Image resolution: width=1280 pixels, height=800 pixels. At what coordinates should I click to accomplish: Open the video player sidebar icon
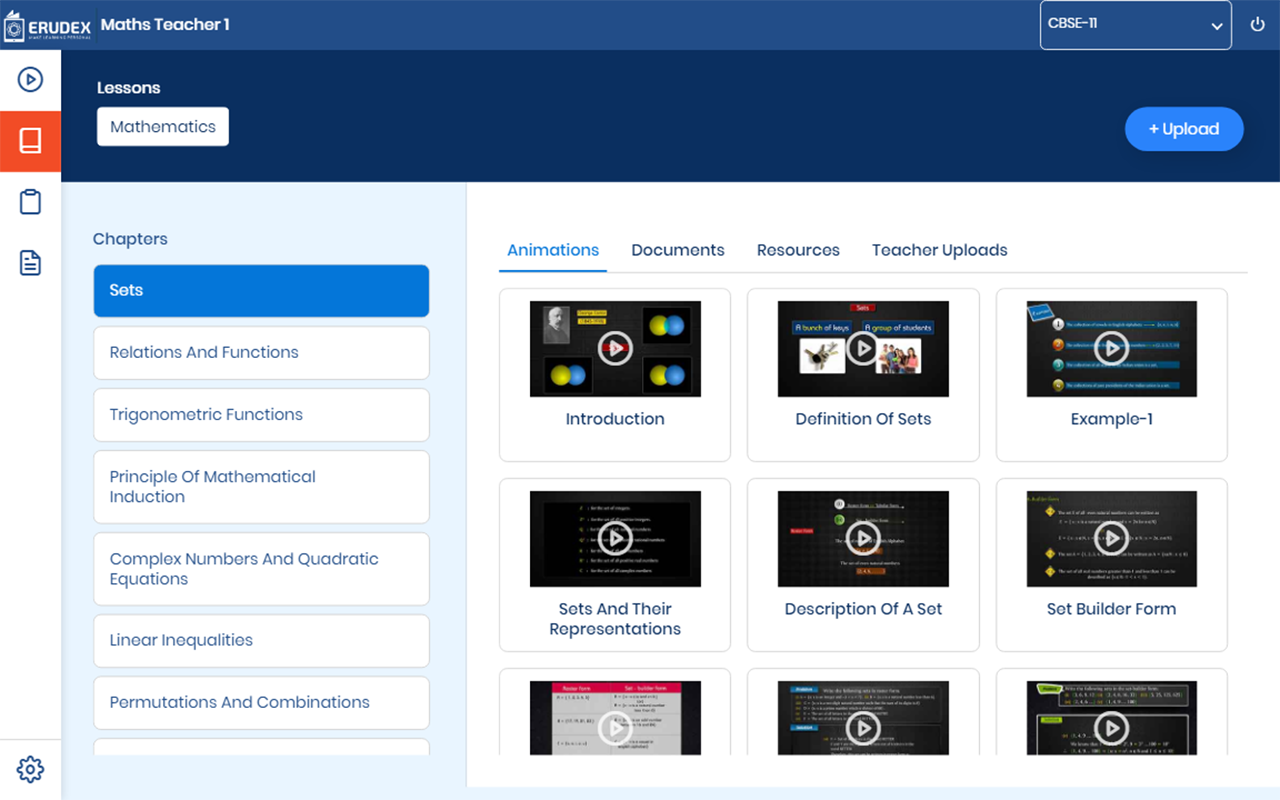30,80
